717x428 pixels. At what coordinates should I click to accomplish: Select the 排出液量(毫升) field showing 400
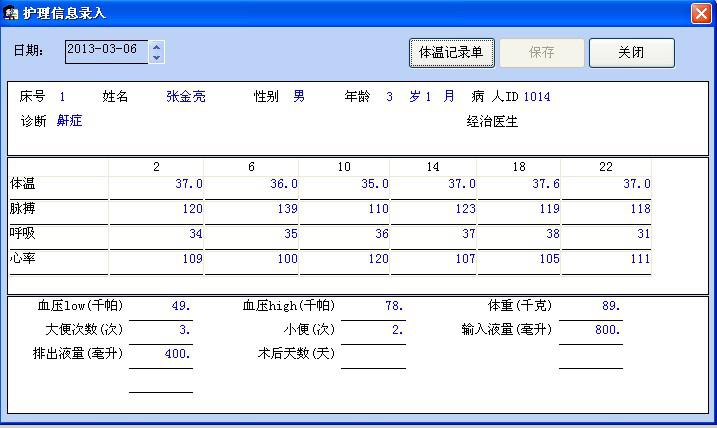tap(161, 355)
